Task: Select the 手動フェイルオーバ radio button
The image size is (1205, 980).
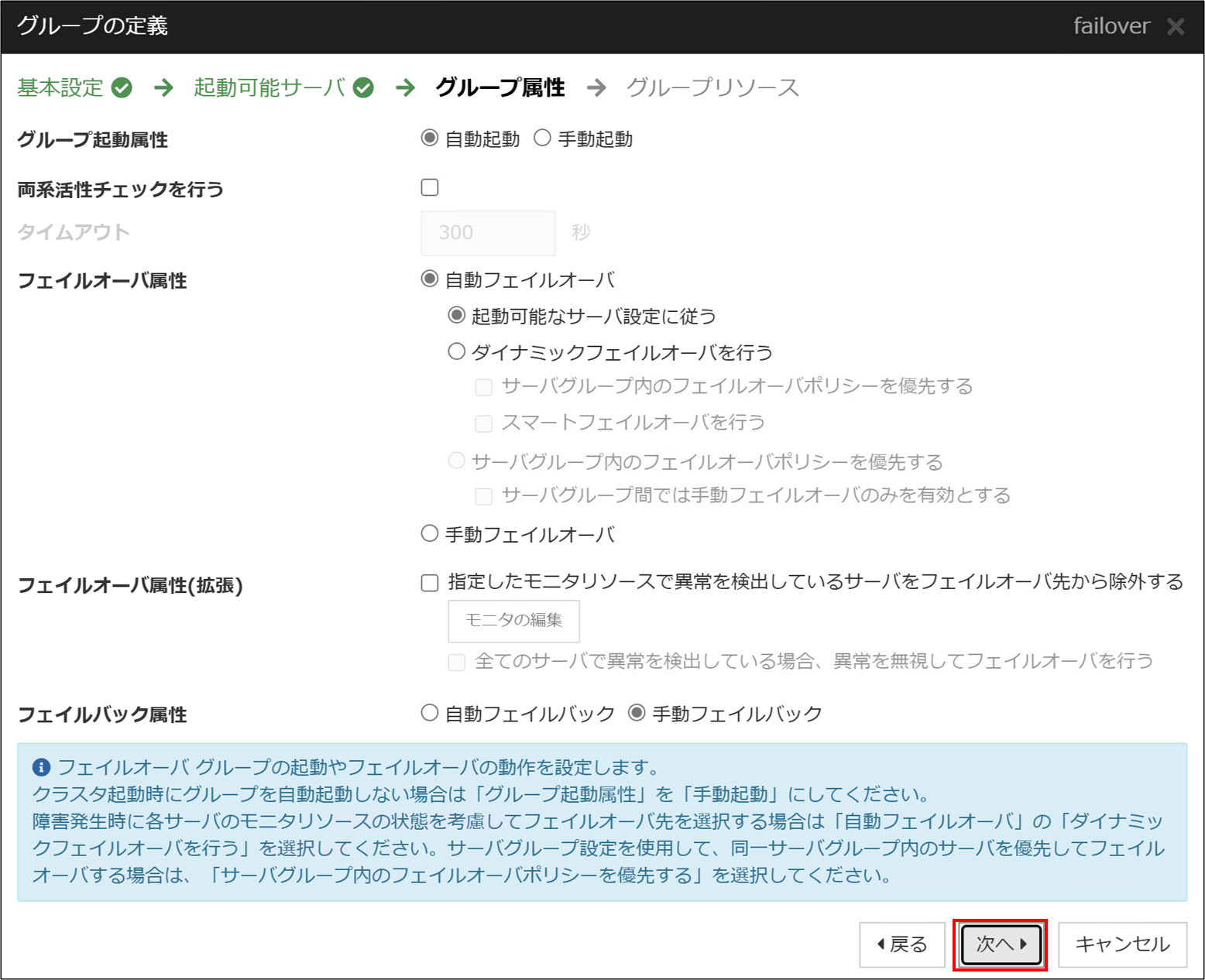Action: pos(430,533)
